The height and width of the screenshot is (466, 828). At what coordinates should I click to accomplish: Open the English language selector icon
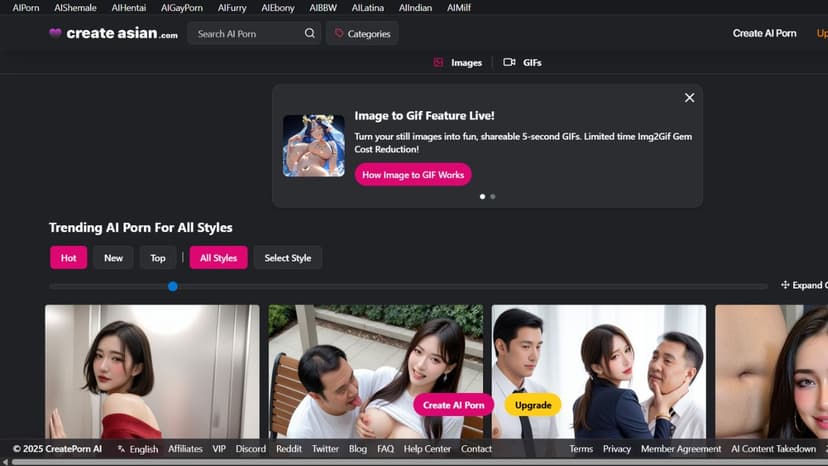(x=121, y=449)
